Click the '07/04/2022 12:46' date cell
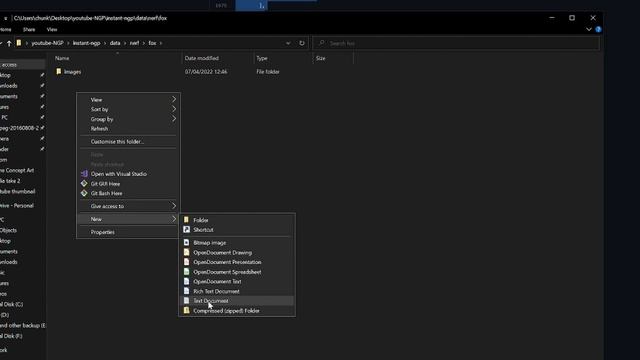The image size is (640, 360). point(206,72)
